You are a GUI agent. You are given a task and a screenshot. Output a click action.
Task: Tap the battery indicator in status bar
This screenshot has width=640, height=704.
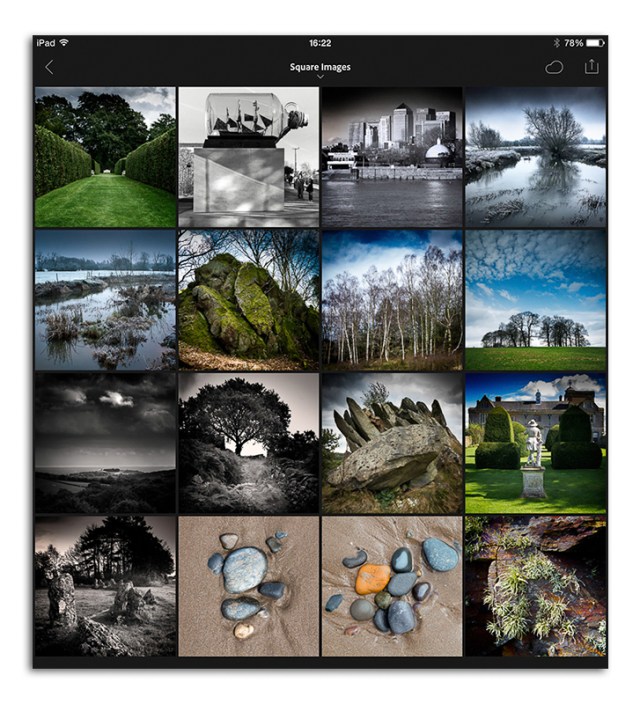(x=595, y=43)
